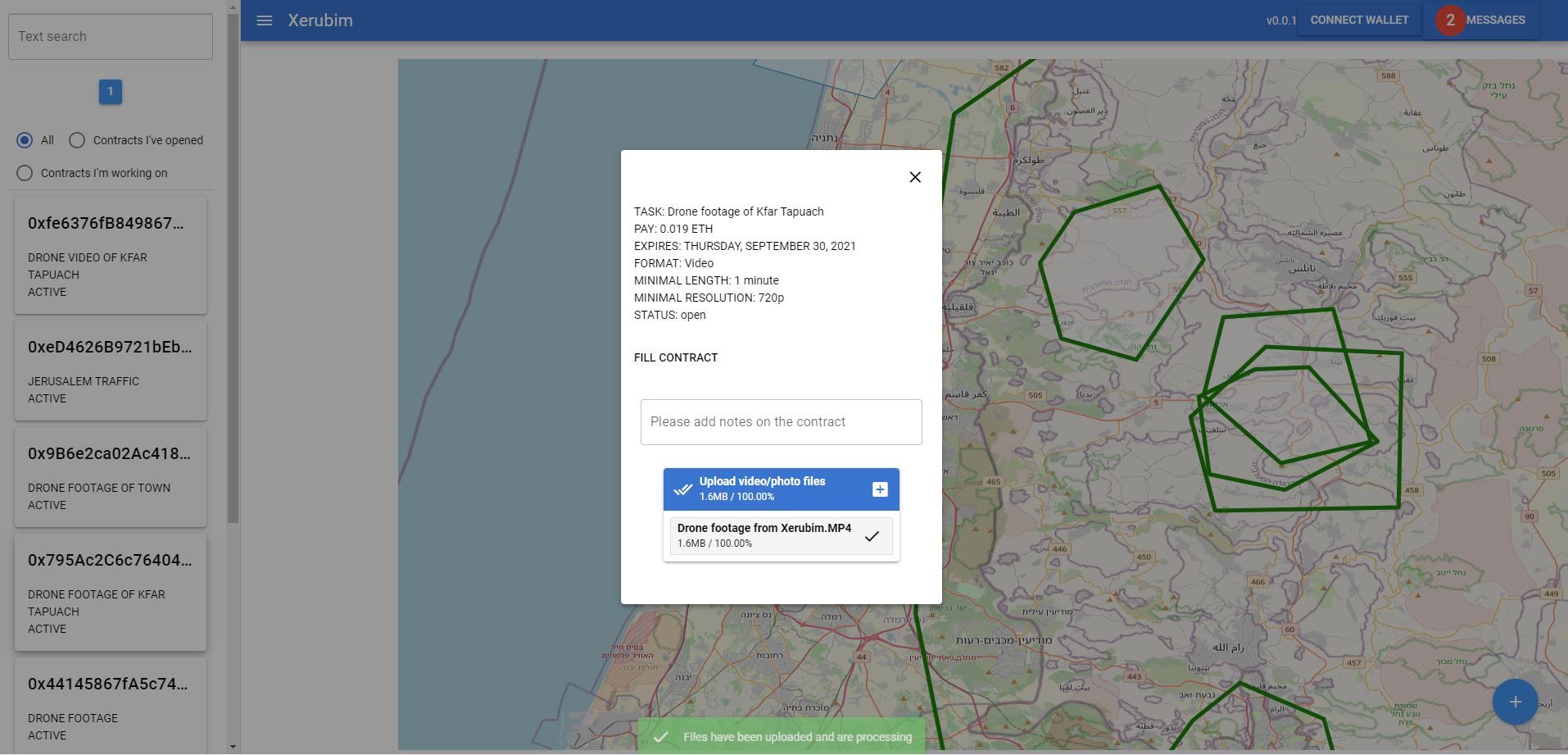This screenshot has height=755, width=1568.
Task: Click the uploaded file Drone footage from Xerubim.MP4
Action: click(x=782, y=536)
